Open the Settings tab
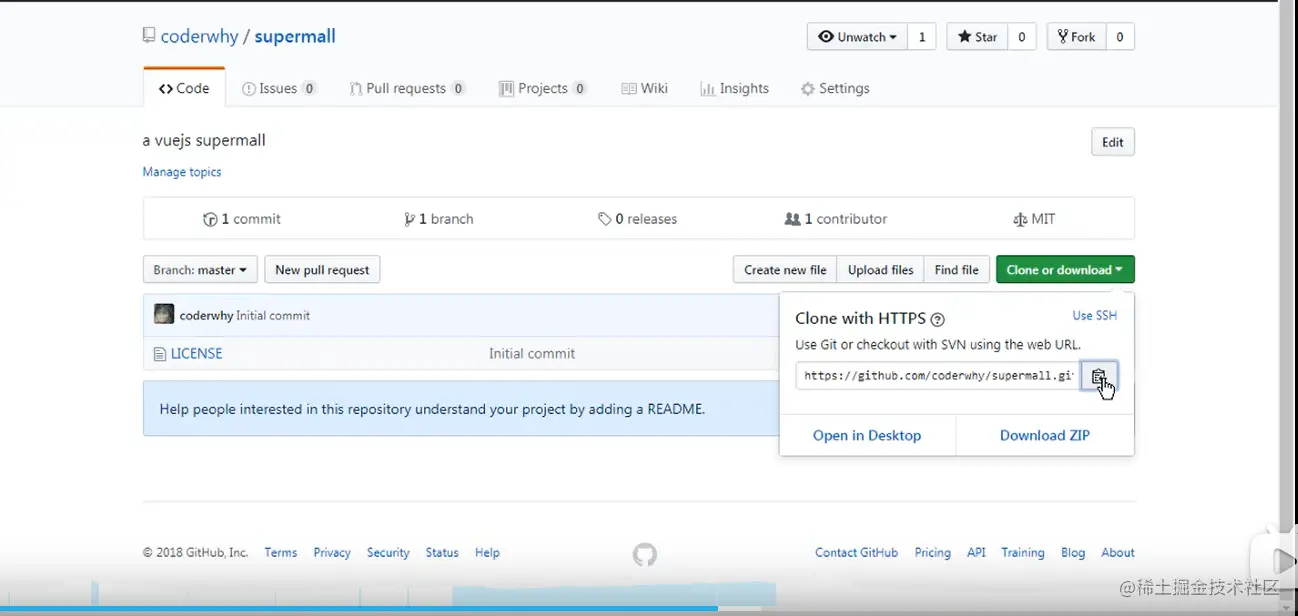The width and height of the screenshot is (1298, 616). [835, 89]
